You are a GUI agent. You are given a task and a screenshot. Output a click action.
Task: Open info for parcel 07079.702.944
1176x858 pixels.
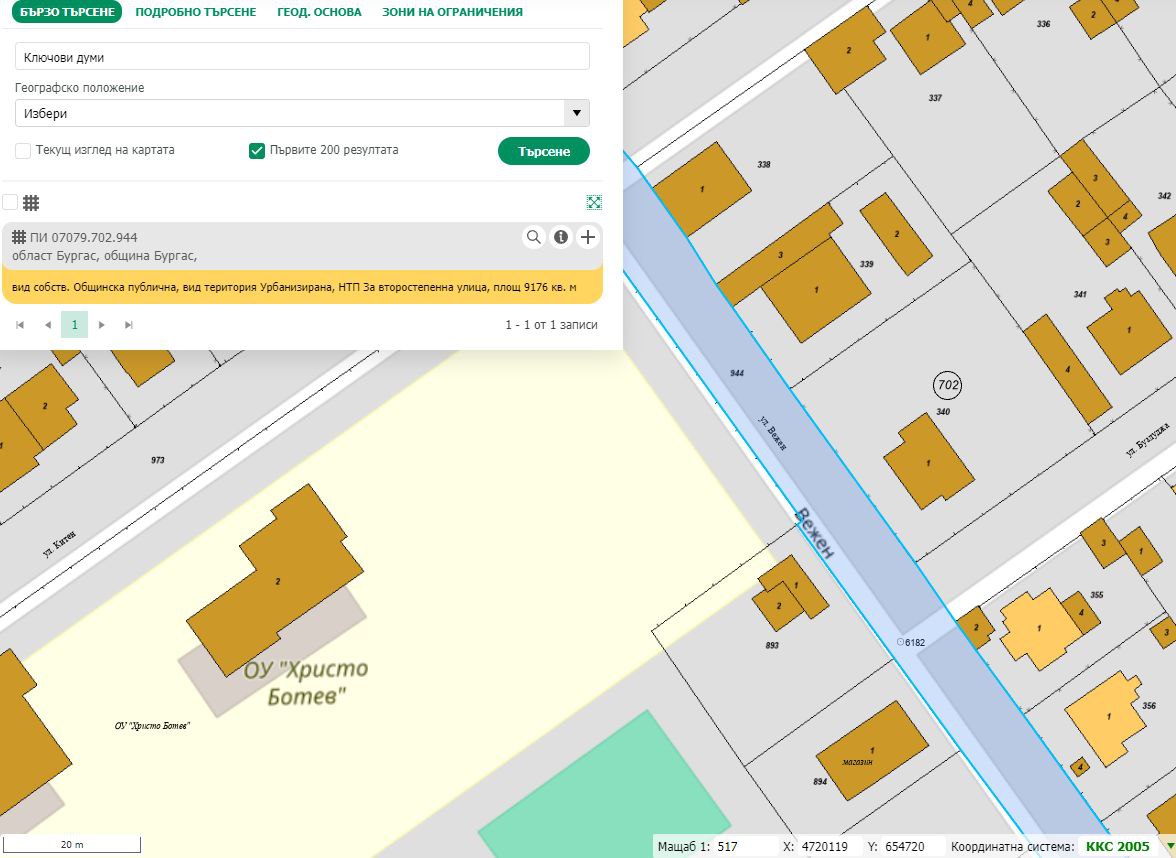tap(561, 237)
